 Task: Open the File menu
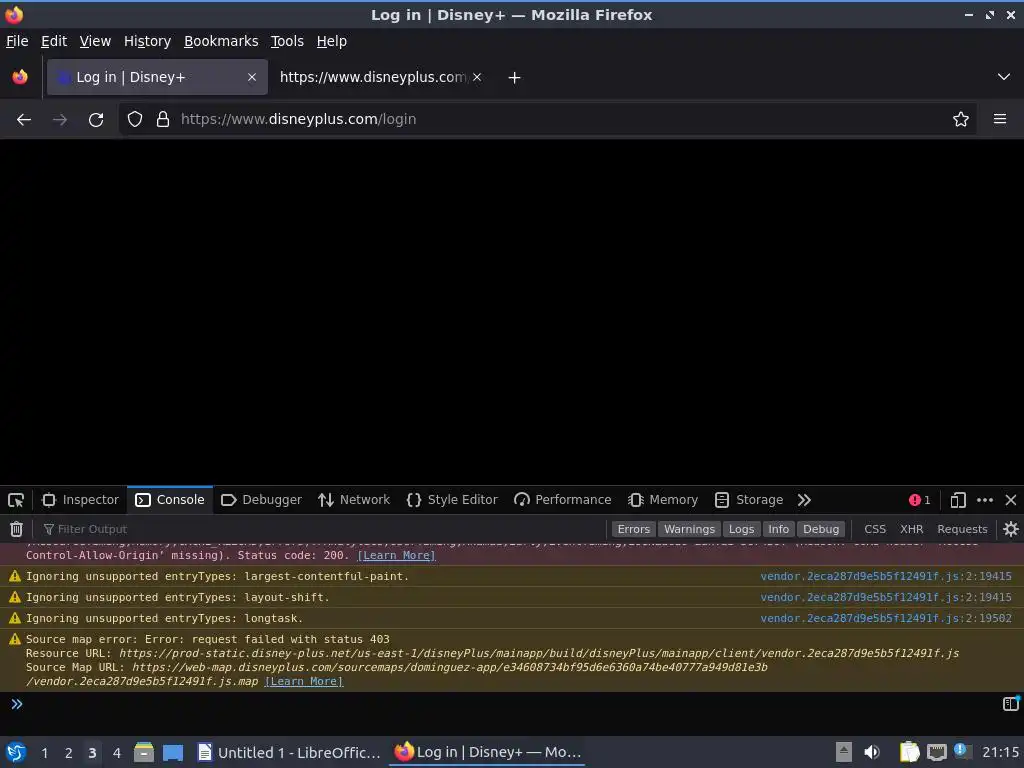click(17, 41)
